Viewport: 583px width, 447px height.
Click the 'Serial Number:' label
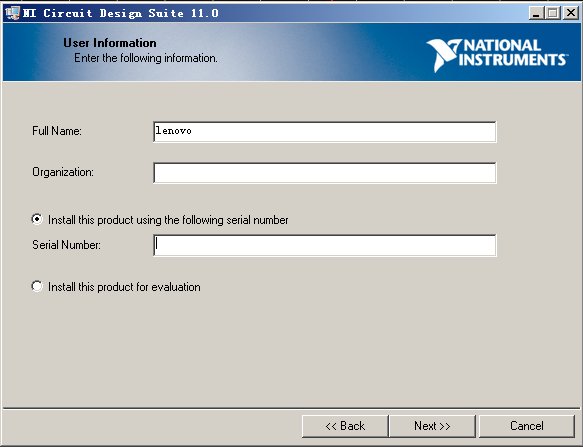coord(66,245)
